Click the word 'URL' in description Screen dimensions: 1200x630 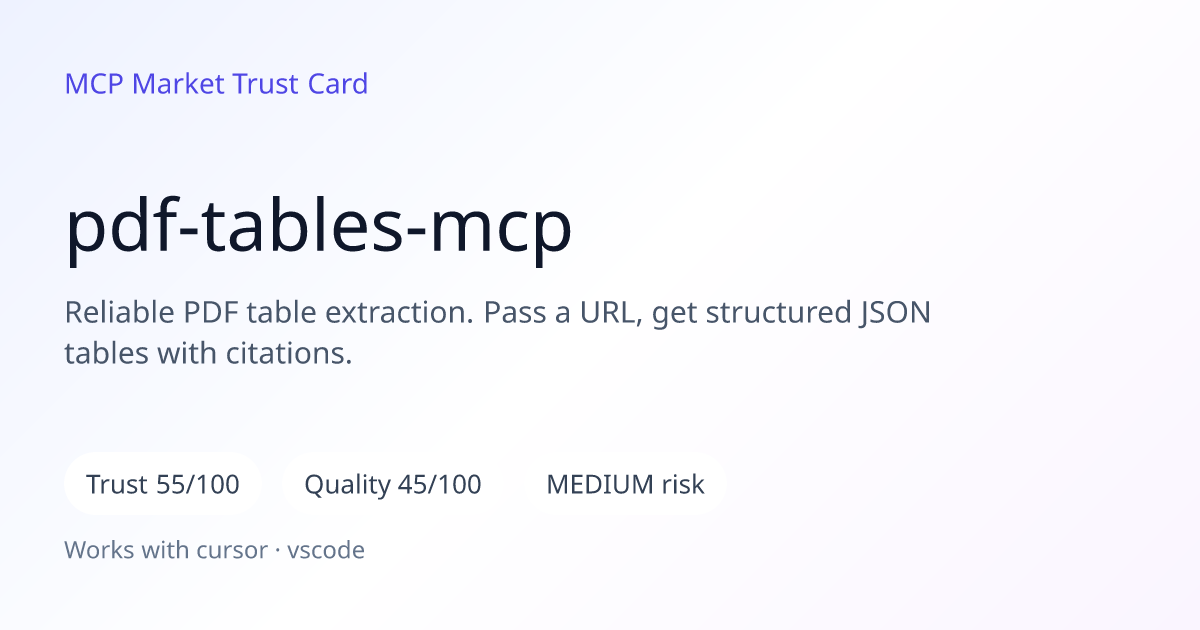tap(616, 313)
